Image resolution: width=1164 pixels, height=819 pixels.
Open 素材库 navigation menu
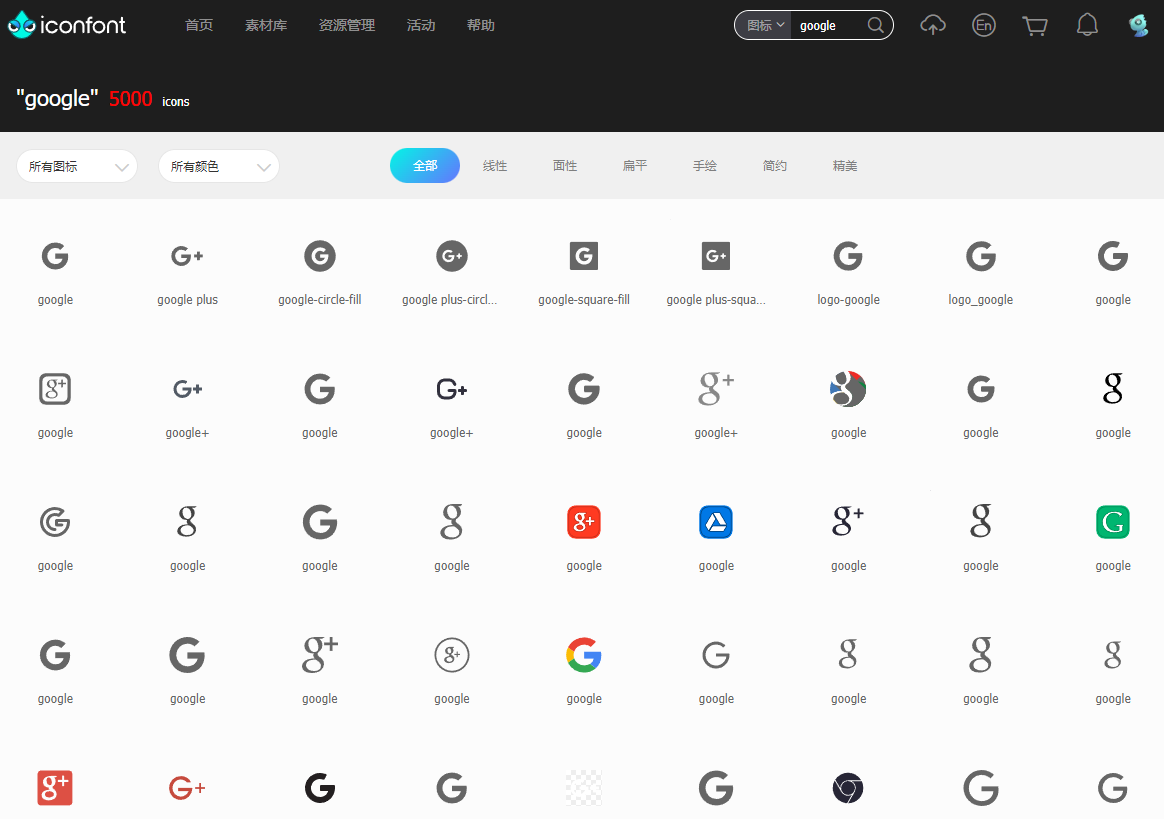pyautogui.click(x=266, y=25)
